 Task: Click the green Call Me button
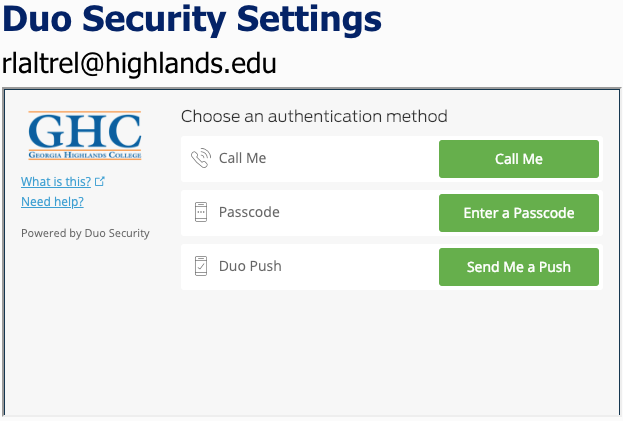tap(519, 159)
